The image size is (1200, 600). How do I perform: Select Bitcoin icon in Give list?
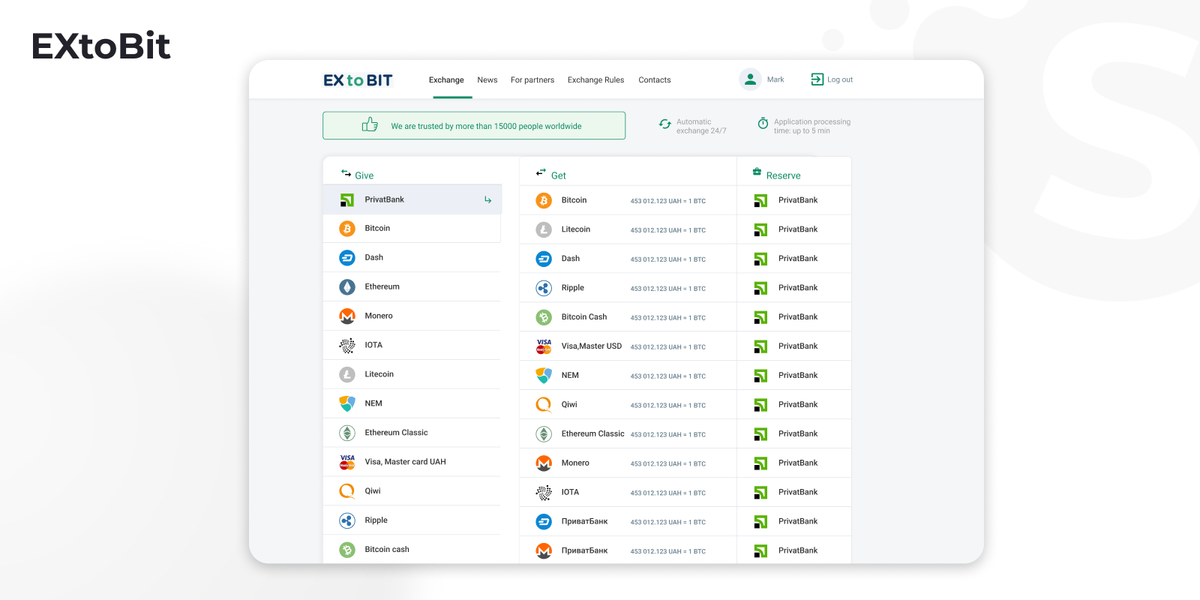(x=347, y=229)
